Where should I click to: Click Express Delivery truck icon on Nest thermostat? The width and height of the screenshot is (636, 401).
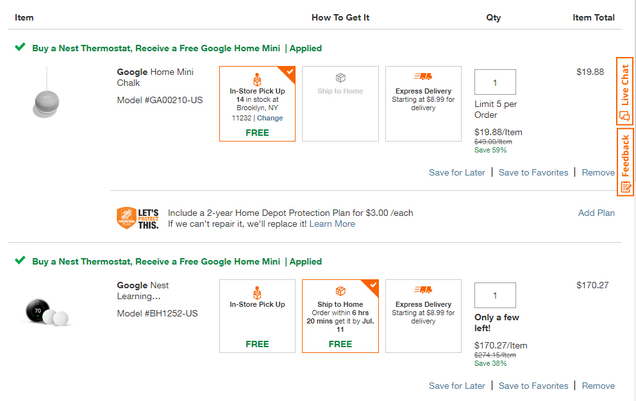click(x=423, y=289)
